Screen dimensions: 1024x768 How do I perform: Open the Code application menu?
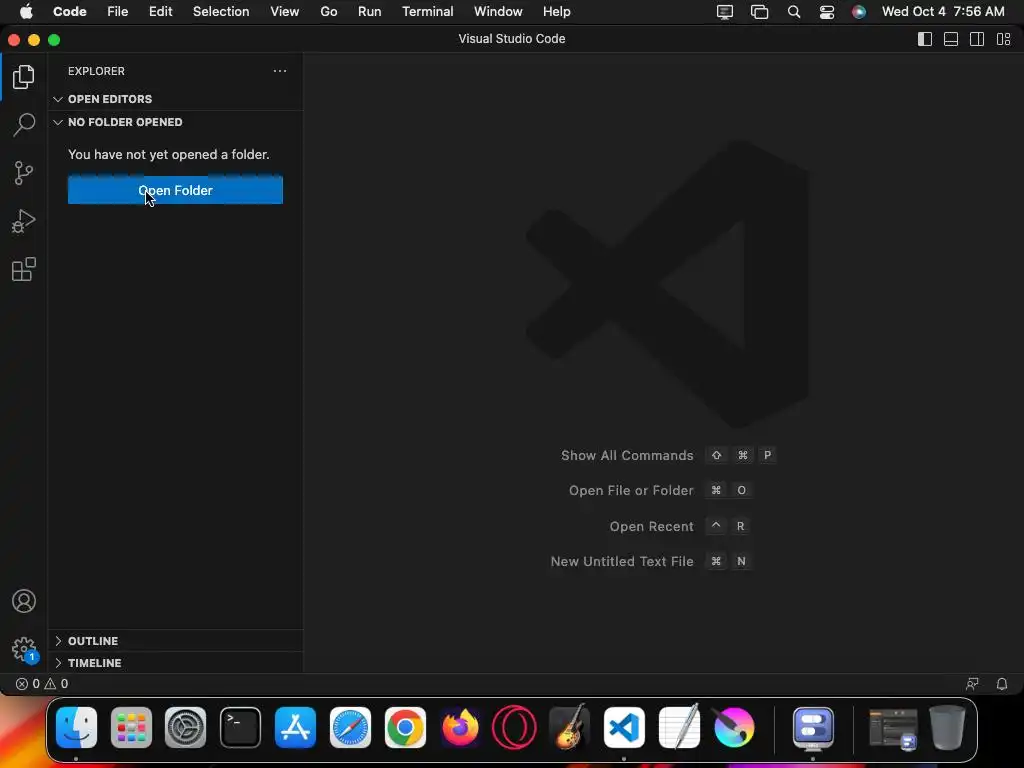(x=70, y=12)
